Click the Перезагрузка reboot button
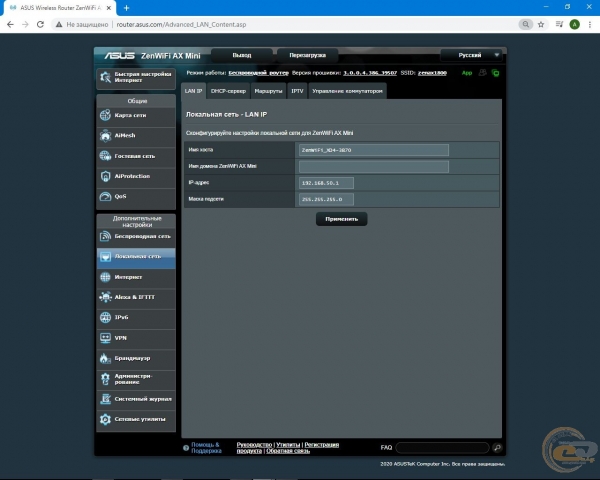The width and height of the screenshot is (600, 480). coord(308,55)
